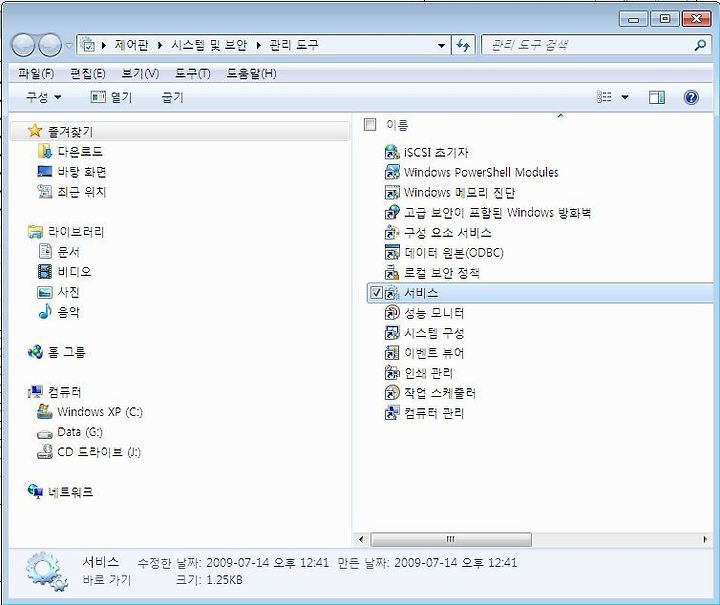Select 문서 library
This screenshot has height=605, width=720.
(x=58, y=252)
